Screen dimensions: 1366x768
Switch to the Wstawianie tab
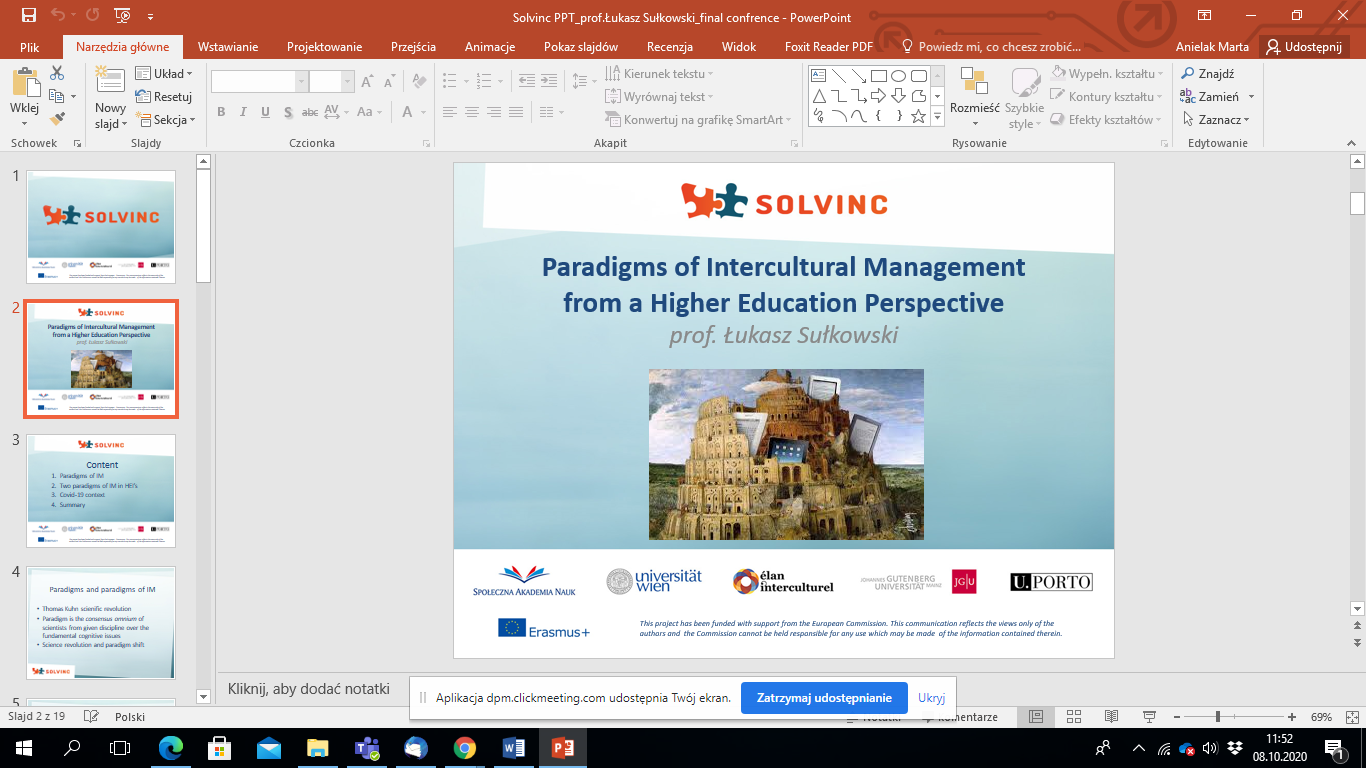228,47
